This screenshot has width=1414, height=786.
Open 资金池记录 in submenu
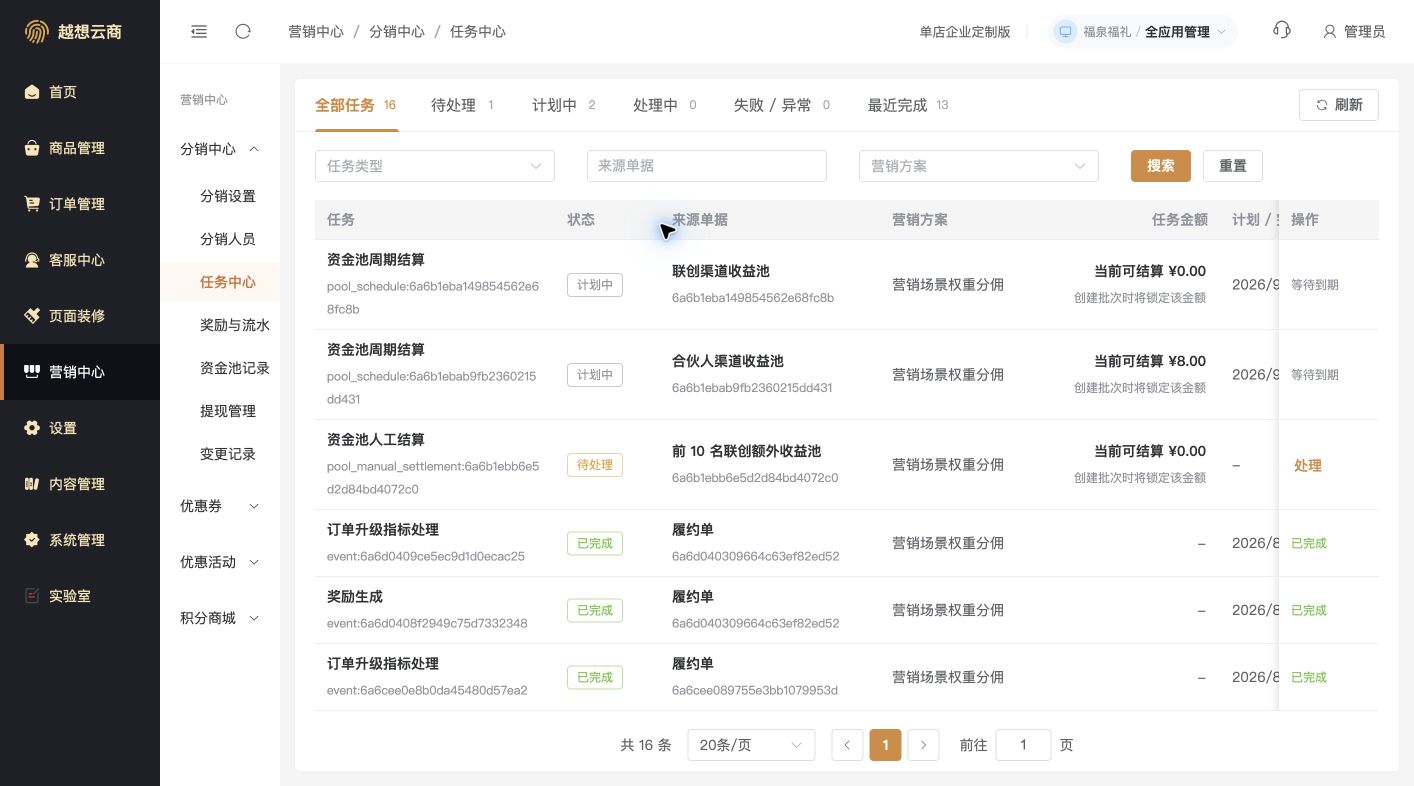click(x=235, y=368)
